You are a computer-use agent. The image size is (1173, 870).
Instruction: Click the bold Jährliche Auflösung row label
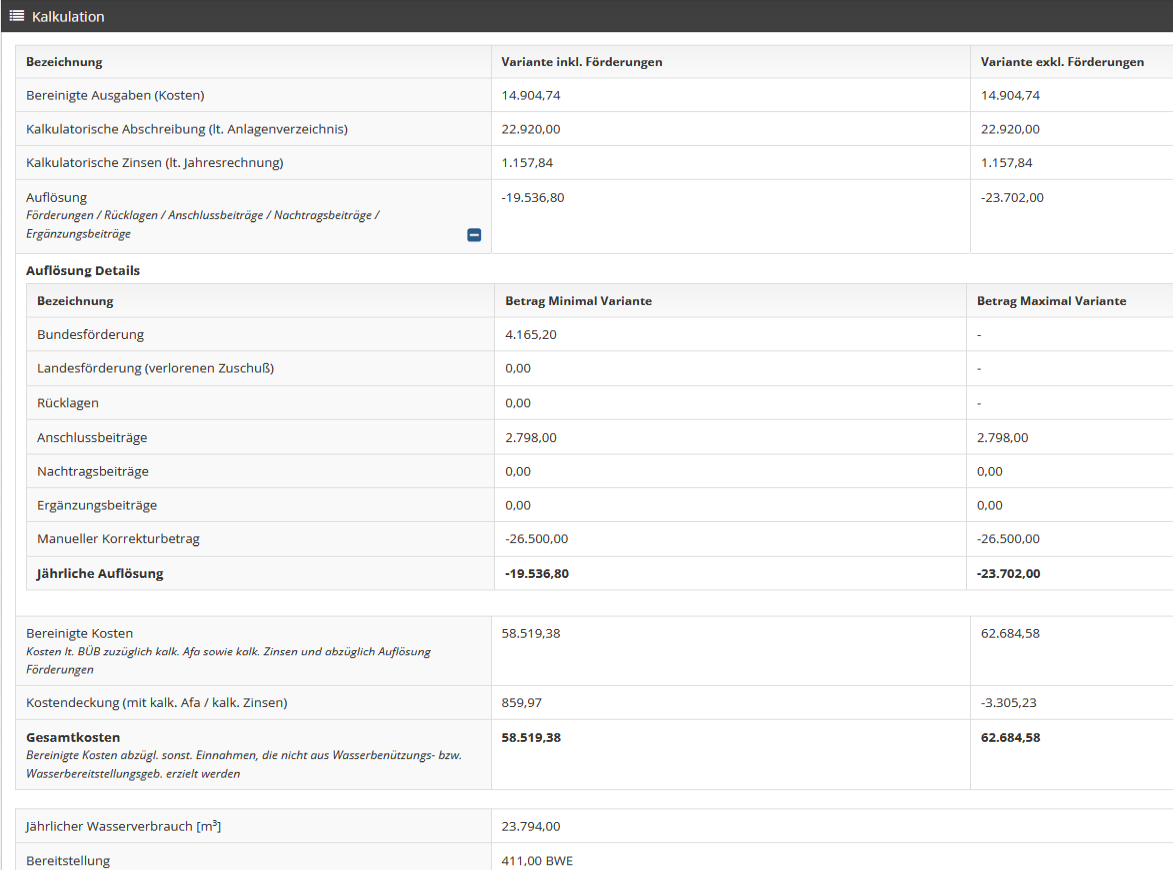100,574
